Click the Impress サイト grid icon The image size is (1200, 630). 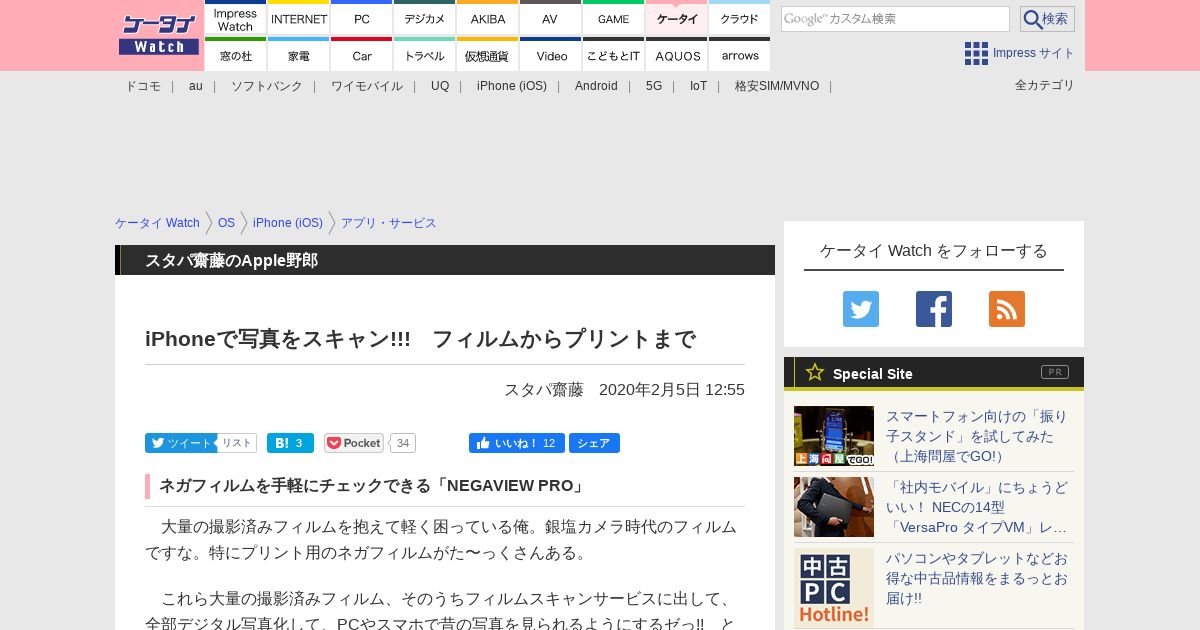[x=976, y=53]
